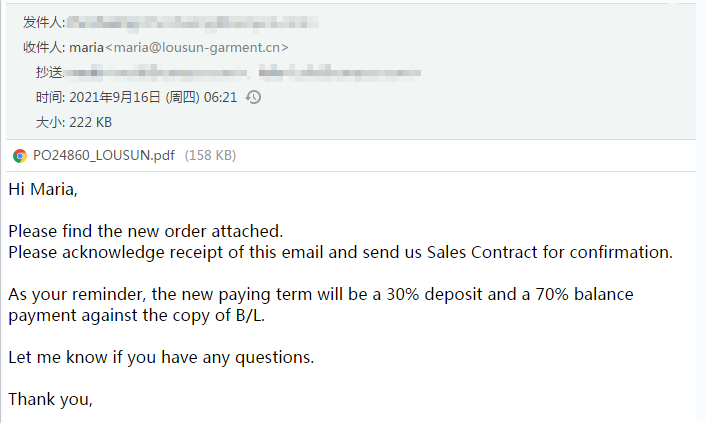Click the 发件人 sender label
Screen dimensions: 705x423
tap(43, 22)
